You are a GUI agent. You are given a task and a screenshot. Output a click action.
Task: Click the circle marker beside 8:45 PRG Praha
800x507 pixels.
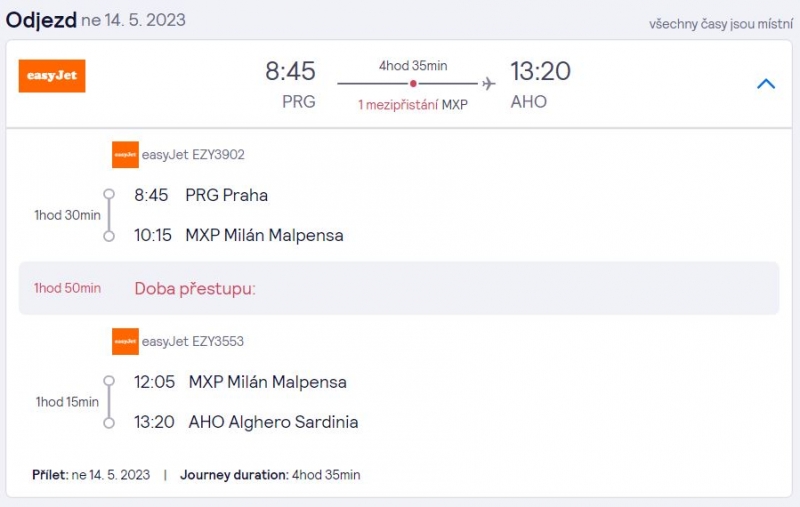(x=109, y=194)
